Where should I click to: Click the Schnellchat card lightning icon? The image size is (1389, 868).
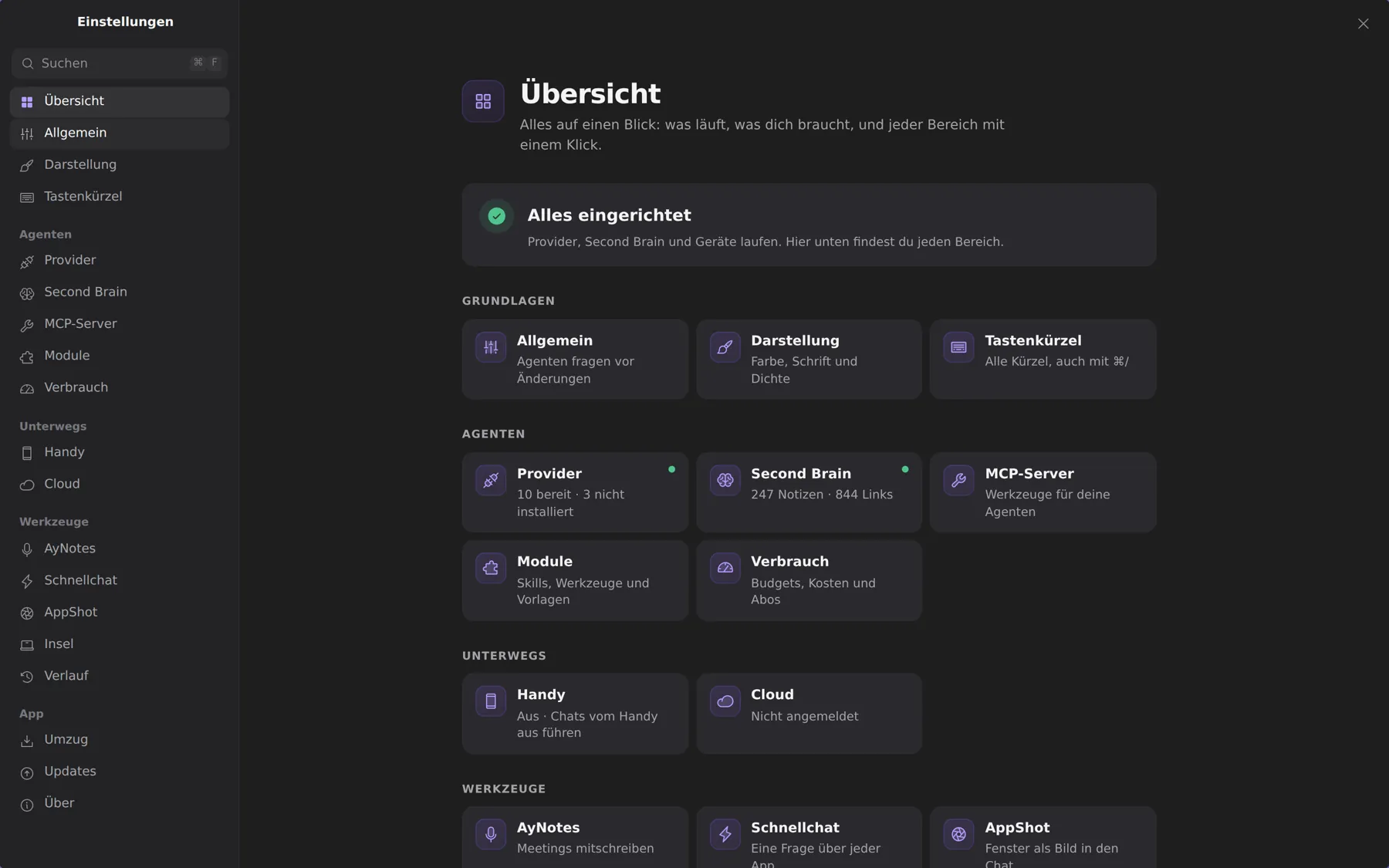(x=725, y=834)
